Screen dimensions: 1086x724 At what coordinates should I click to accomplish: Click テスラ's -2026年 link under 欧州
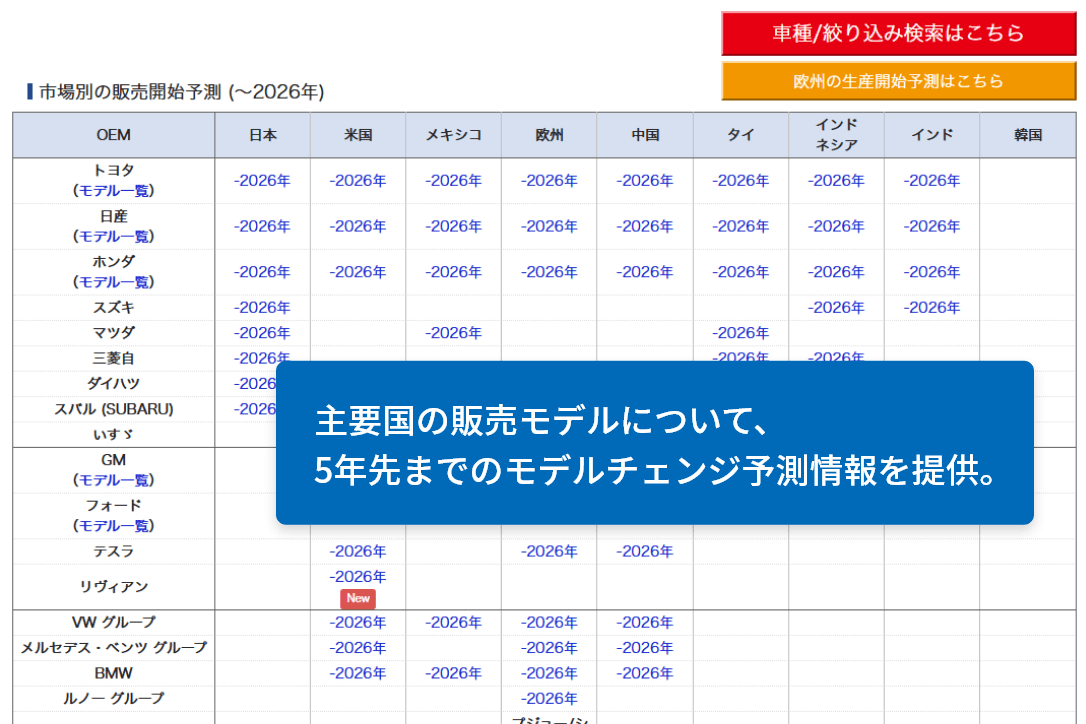[x=549, y=551]
